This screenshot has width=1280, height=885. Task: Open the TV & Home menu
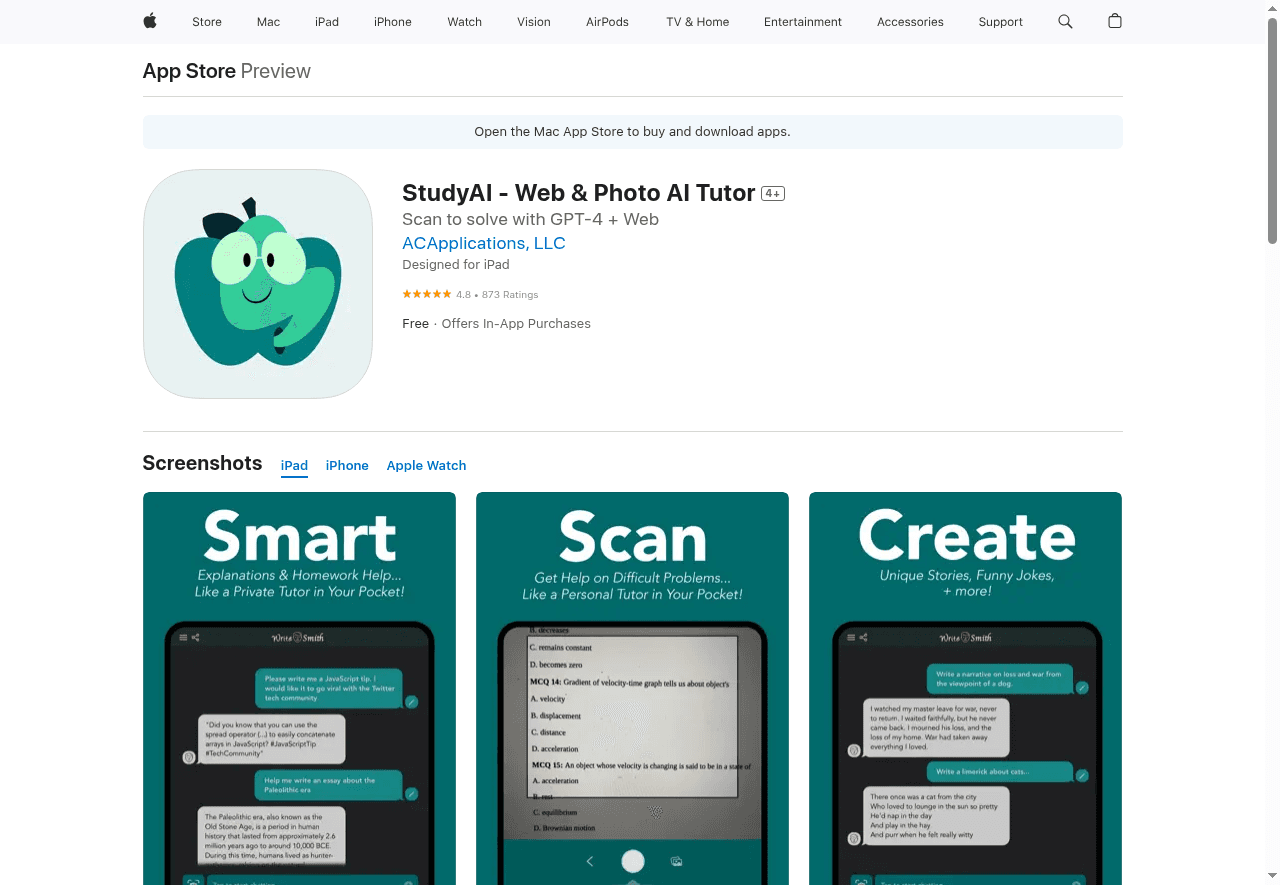698,21
